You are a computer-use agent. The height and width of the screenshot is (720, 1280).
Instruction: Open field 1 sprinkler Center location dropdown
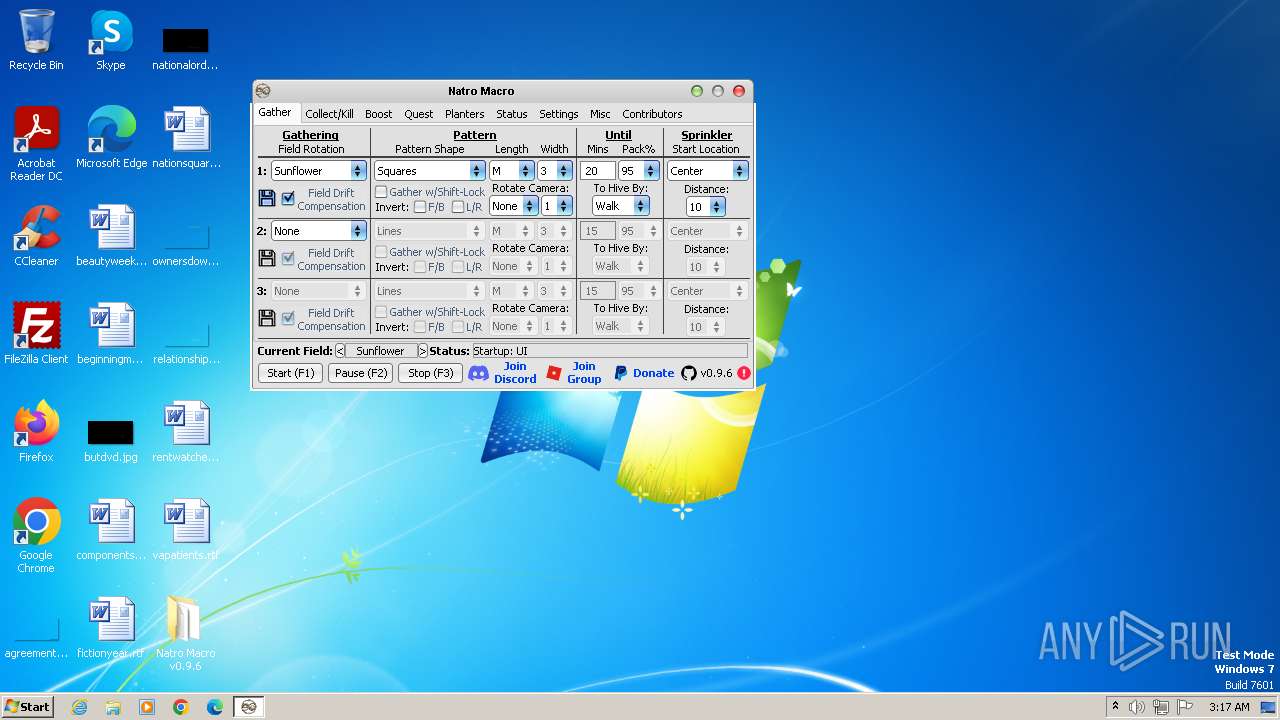[x=708, y=171]
